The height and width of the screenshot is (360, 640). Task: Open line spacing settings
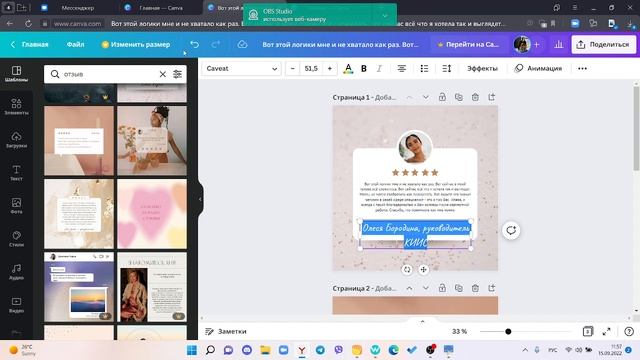coord(447,69)
